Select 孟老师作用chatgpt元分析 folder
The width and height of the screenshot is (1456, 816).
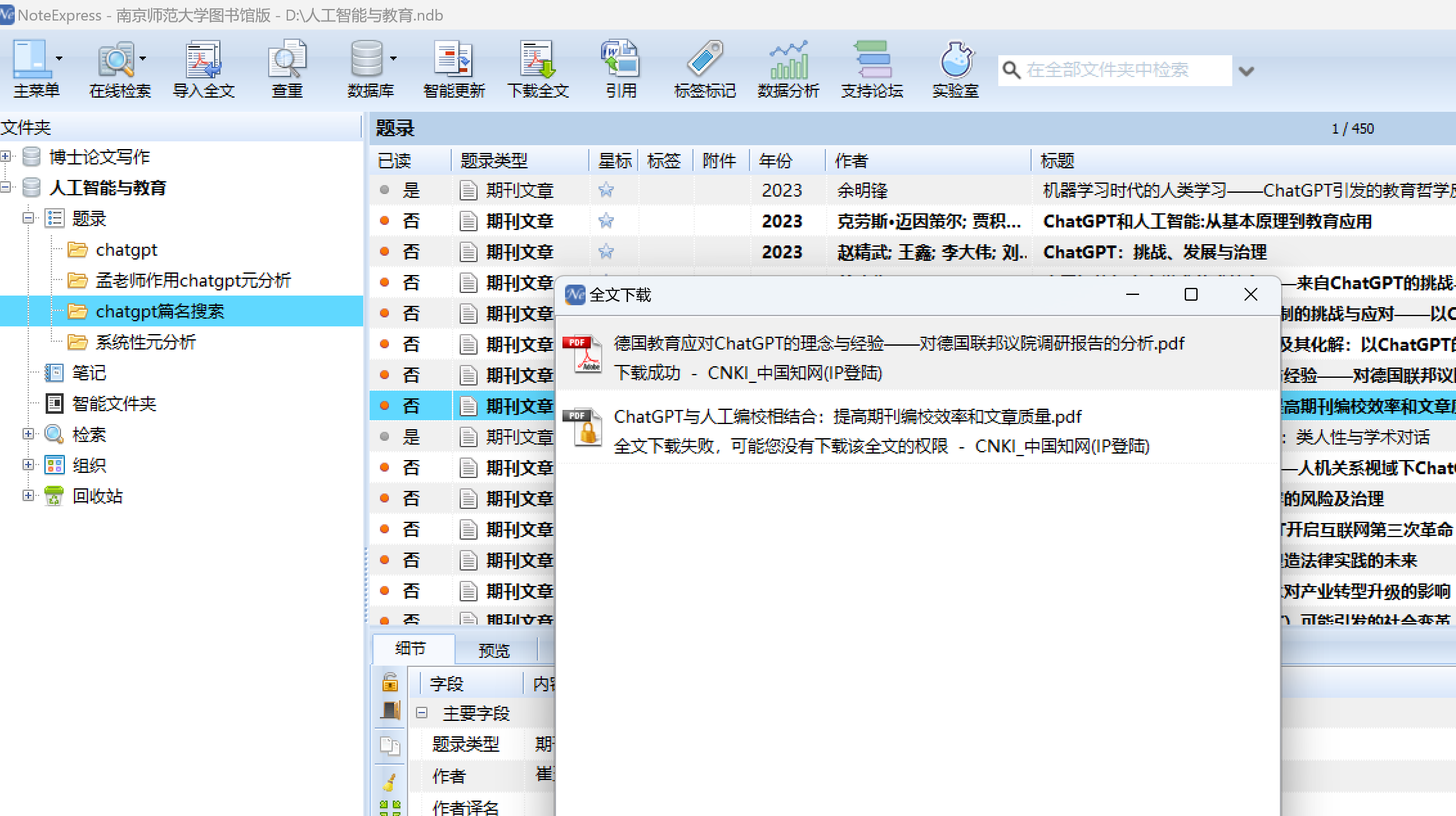point(193,280)
